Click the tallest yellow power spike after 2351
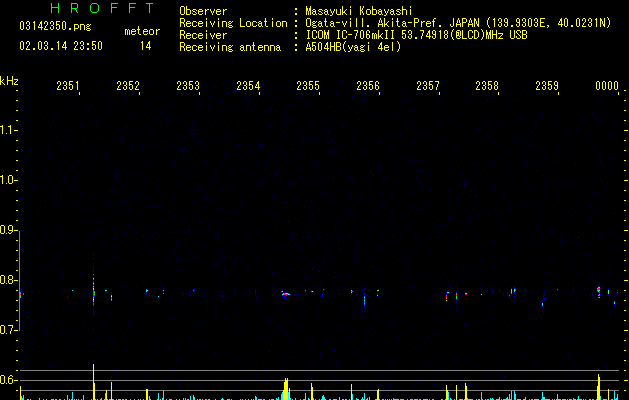This screenshot has width=629, height=400. 93,382
